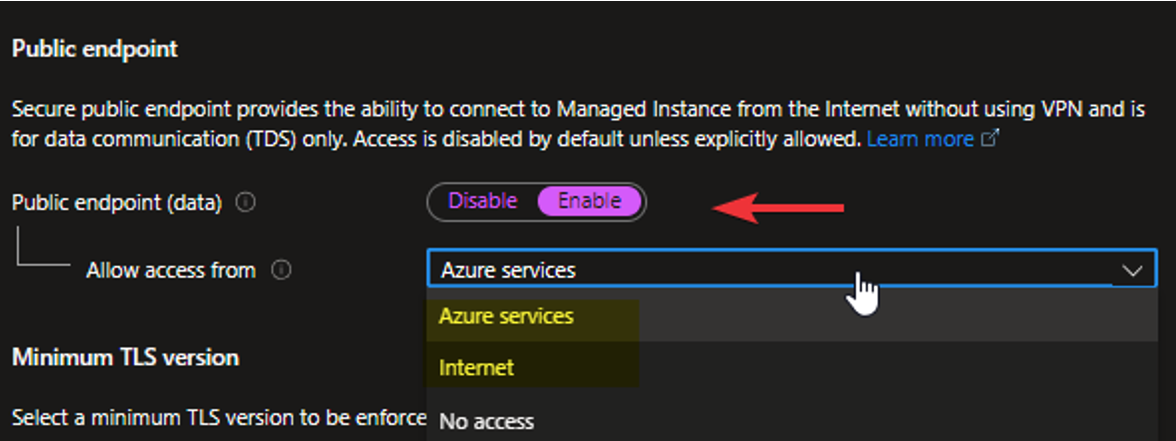
Task: Choose Internet from the dropdown list
Action: (x=476, y=368)
